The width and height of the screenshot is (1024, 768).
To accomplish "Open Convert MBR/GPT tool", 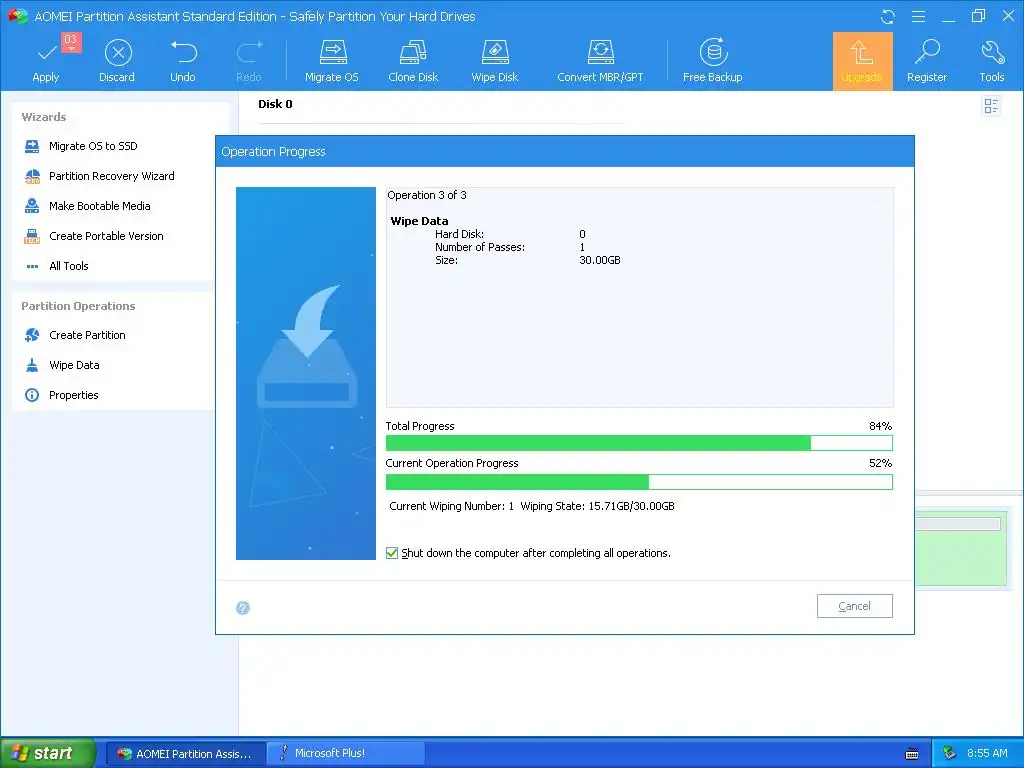I will (x=600, y=60).
